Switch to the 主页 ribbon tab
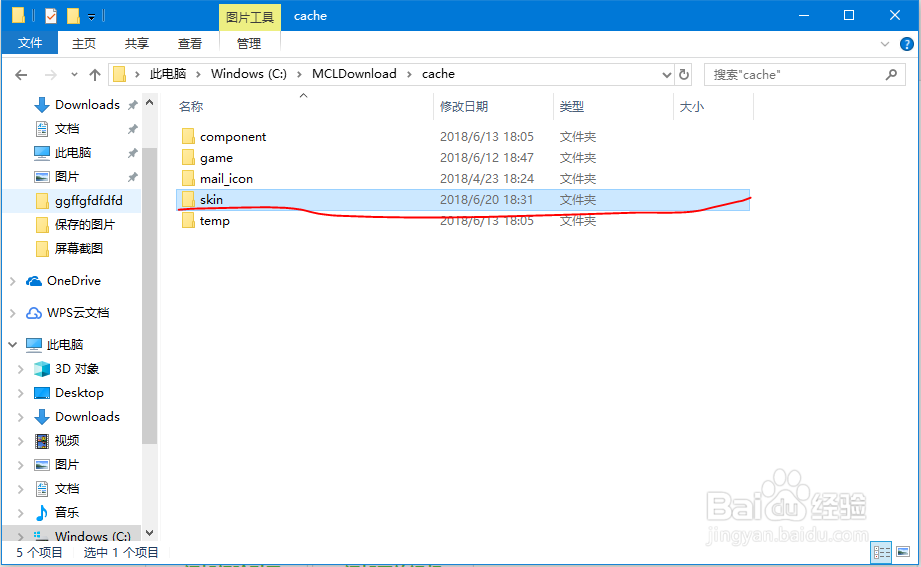921x567 pixels. pos(84,43)
